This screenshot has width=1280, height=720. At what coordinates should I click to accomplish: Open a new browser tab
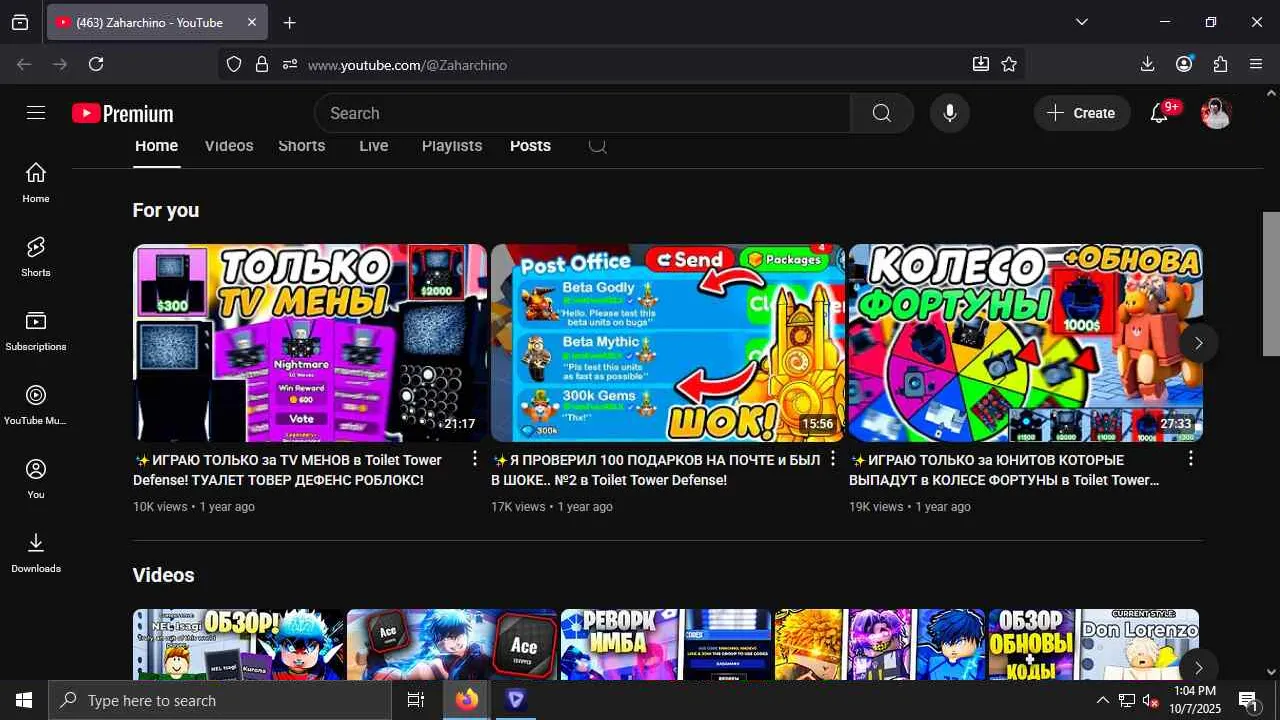click(x=289, y=22)
